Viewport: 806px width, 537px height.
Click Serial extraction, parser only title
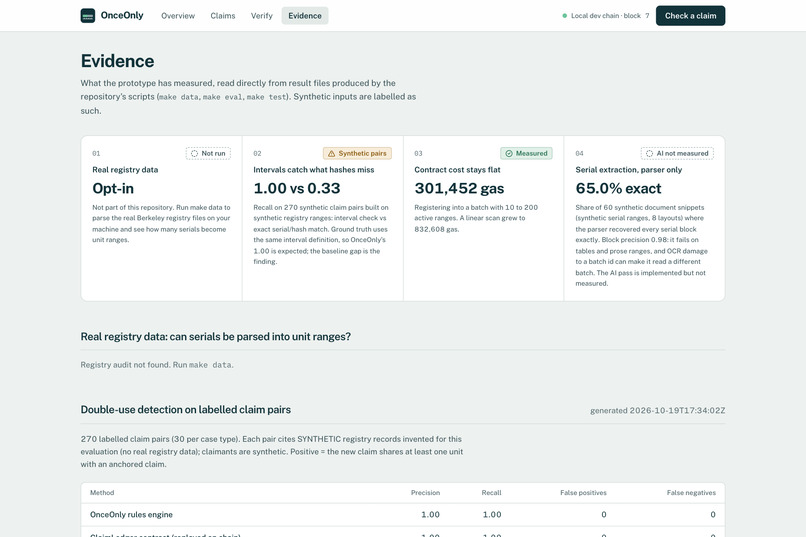[629, 170]
